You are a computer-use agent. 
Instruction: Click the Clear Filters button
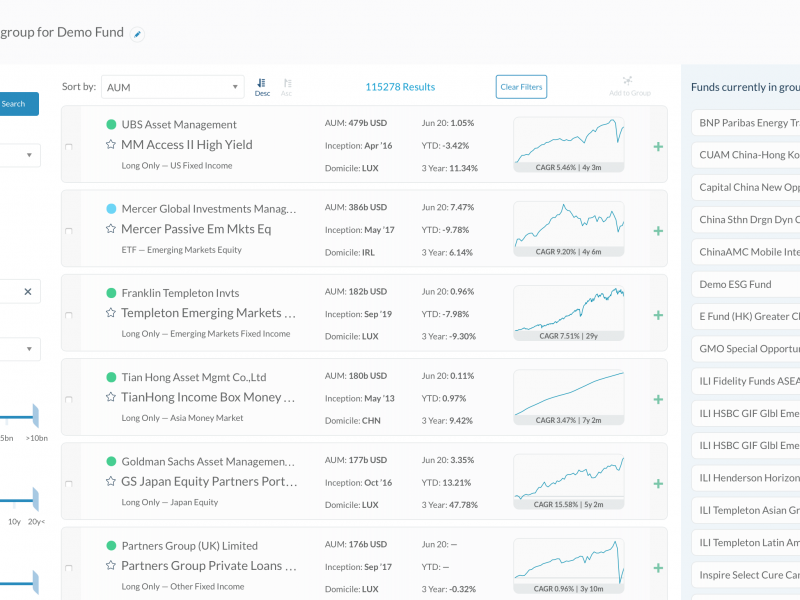point(521,87)
